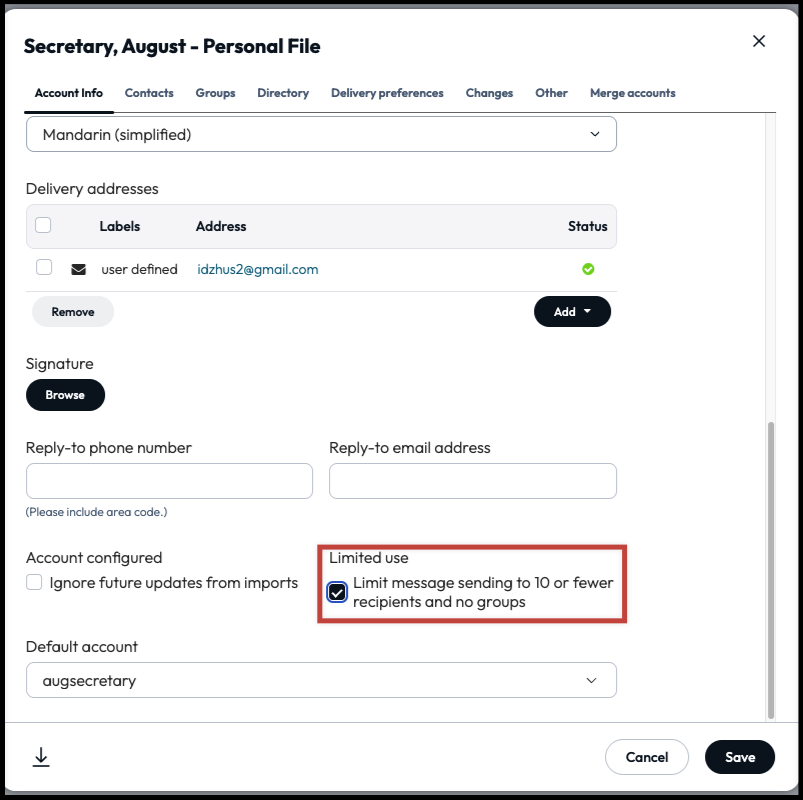Click the Save button
This screenshot has width=803, height=800.
click(739, 757)
